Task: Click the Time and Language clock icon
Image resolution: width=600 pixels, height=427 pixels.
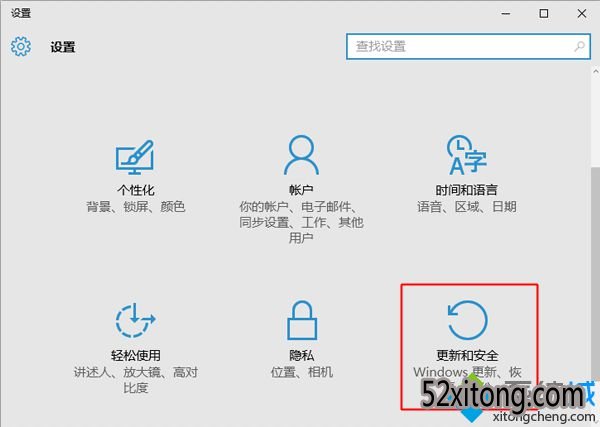Action: tap(465, 156)
